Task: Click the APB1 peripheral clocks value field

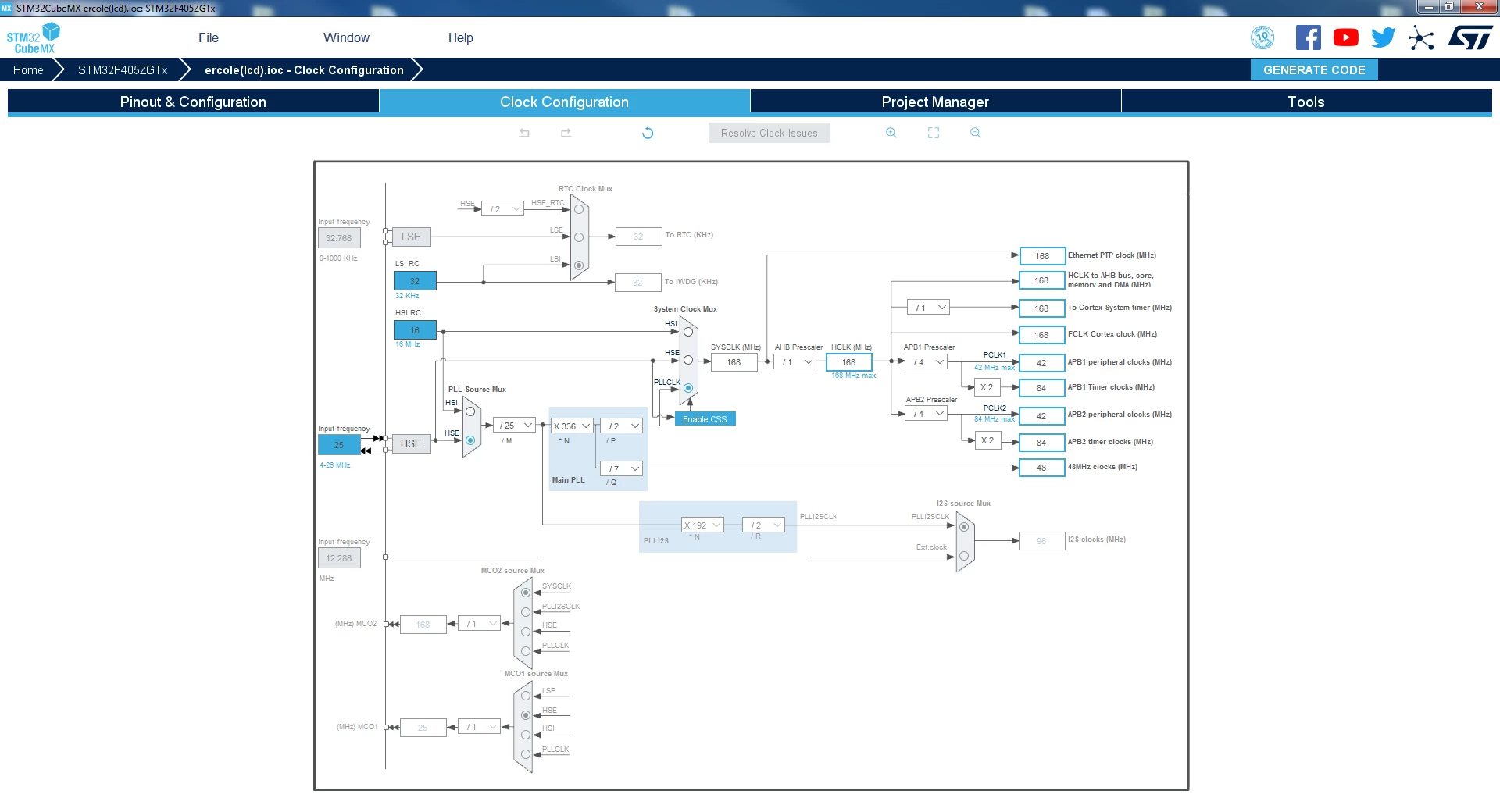Action: [x=1042, y=363]
